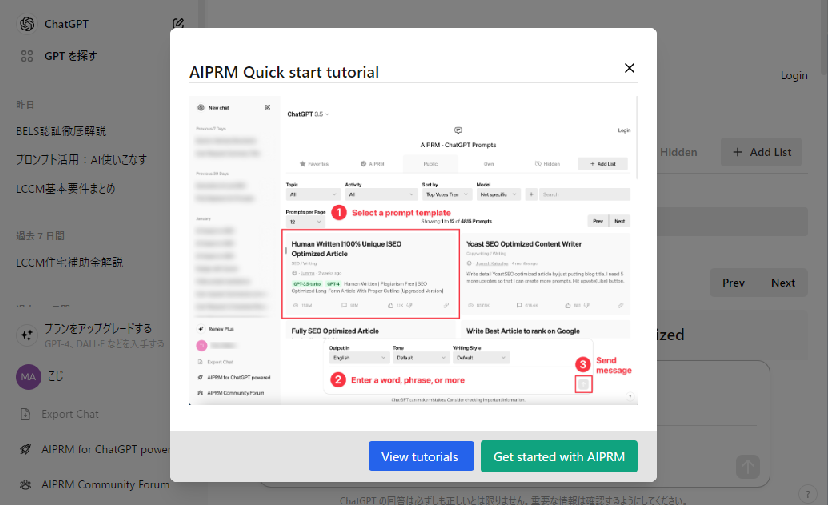828x505 pixels.
Task: Click the View tutorials button
Action: [421, 456]
